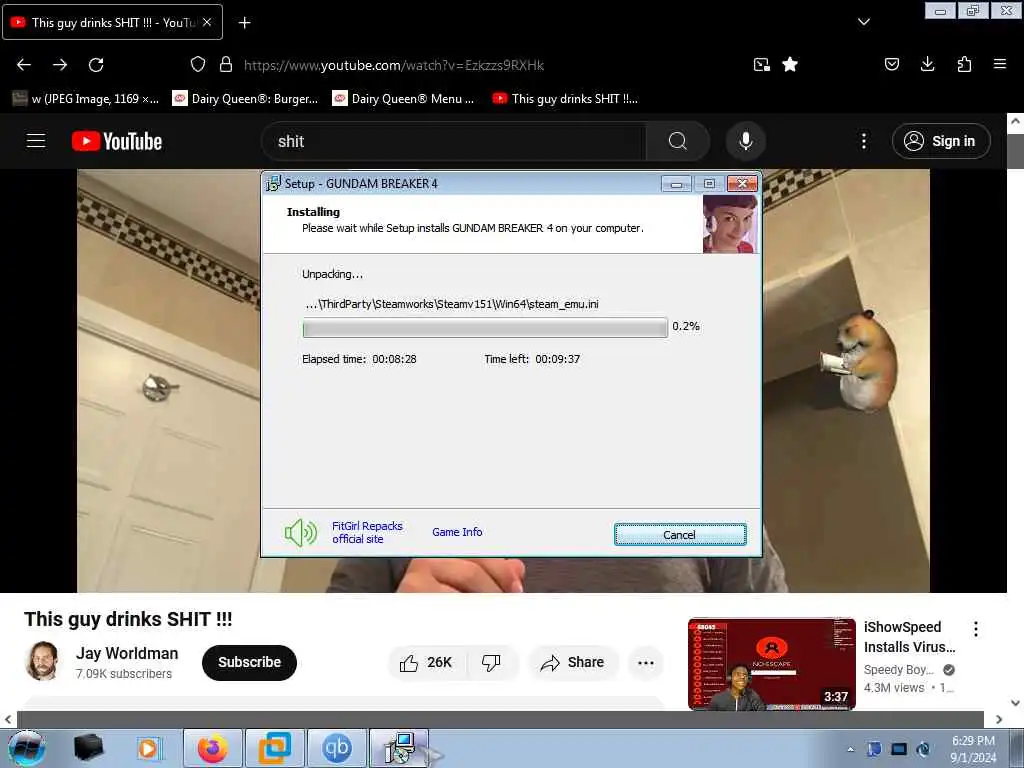The height and width of the screenshot is (768, 1024).
Task: Open the Windows Start menu
Action: click(27, 748)
